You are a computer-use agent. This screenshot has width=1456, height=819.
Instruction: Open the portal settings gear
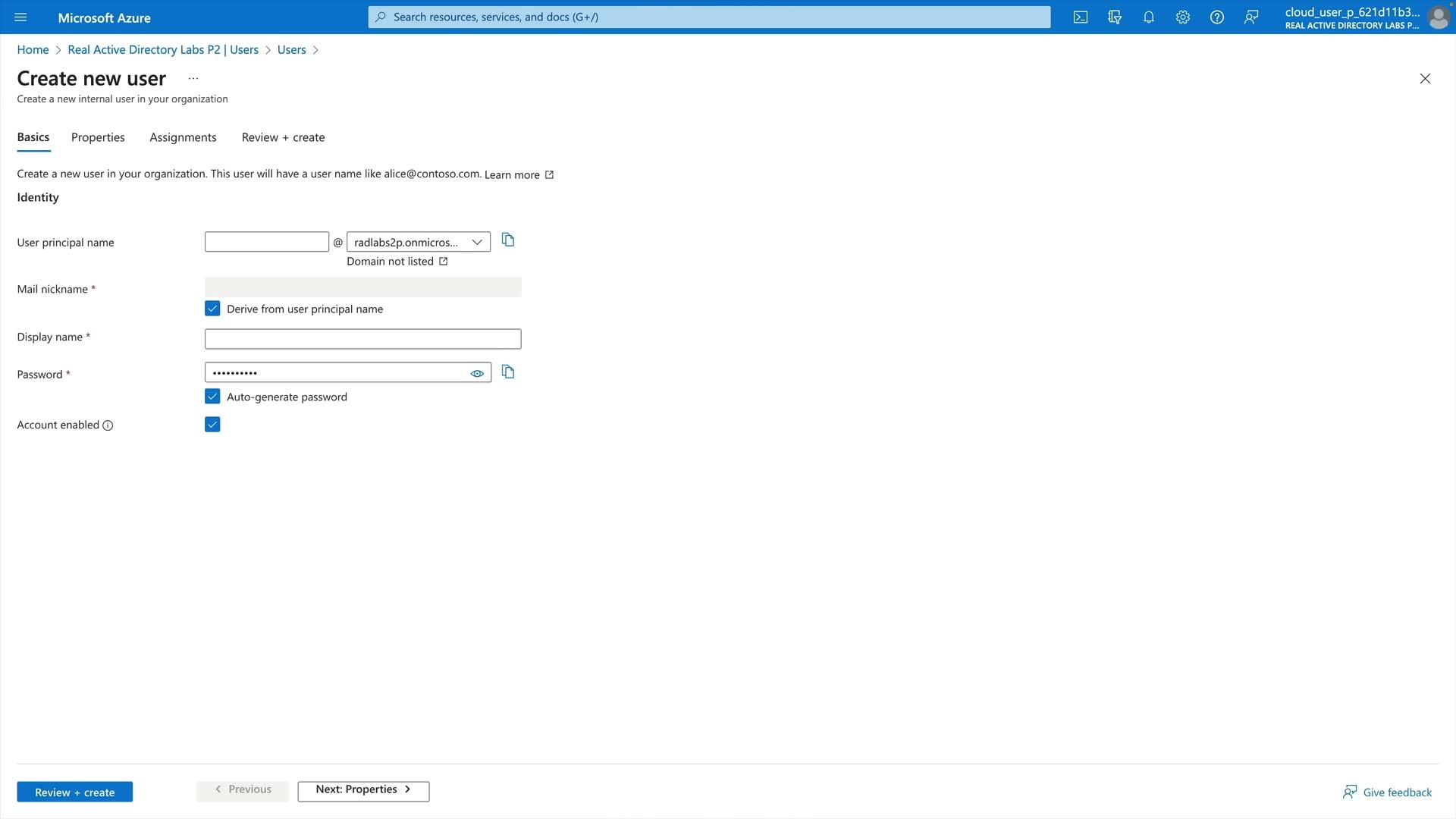click(x=1183, y=17)
